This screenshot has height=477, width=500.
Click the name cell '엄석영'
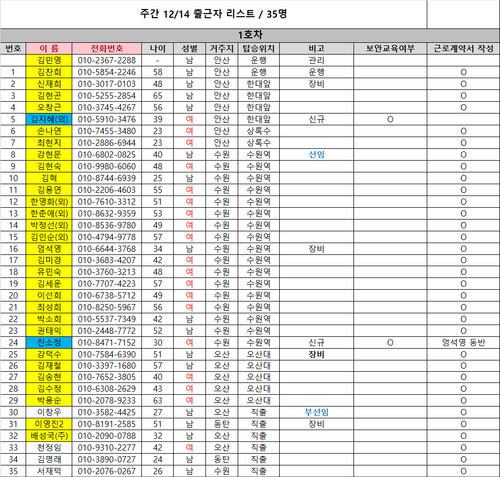pyautogui.click(x=49, y=249)
